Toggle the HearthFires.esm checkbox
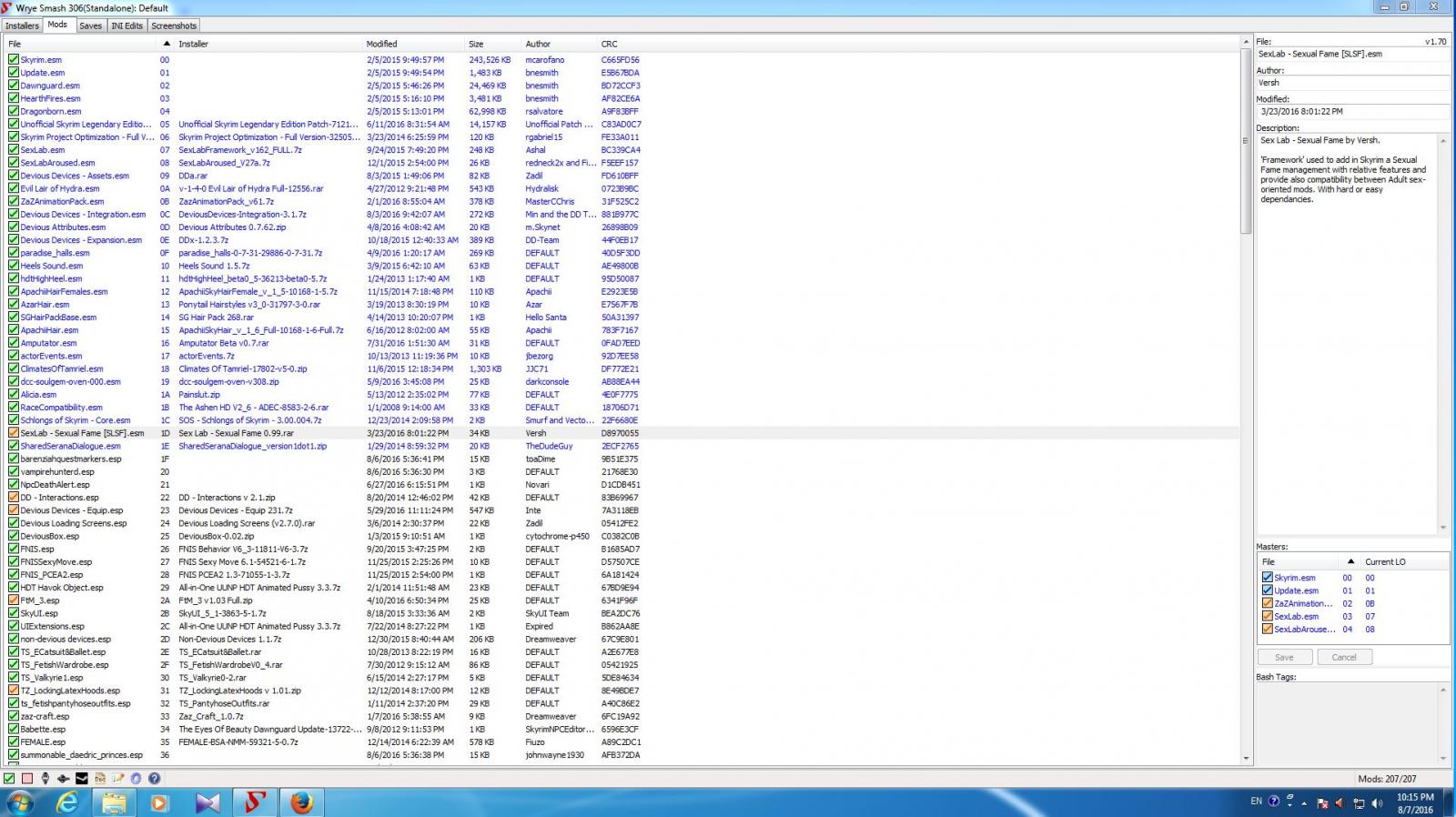The width and height of the screenshot is (1456, 817). click(14, 98)
